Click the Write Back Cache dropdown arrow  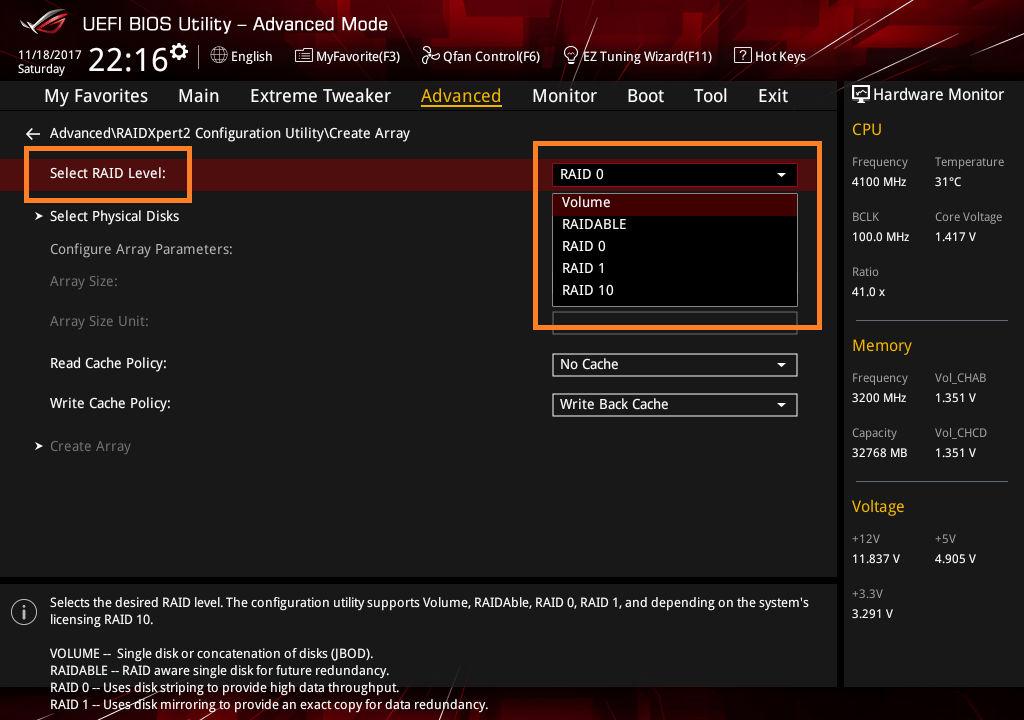(781, 405)
